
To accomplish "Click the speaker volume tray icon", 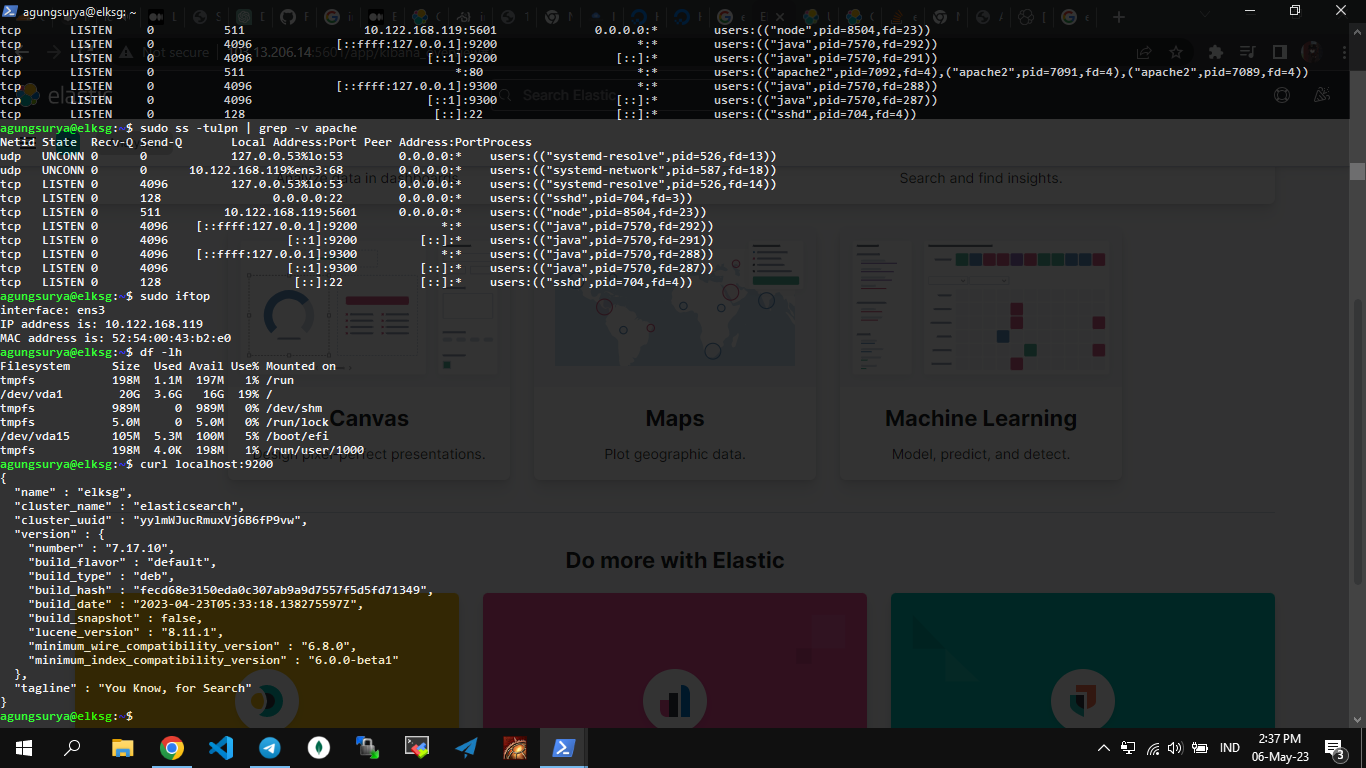I will click(x=1174, y=748).
